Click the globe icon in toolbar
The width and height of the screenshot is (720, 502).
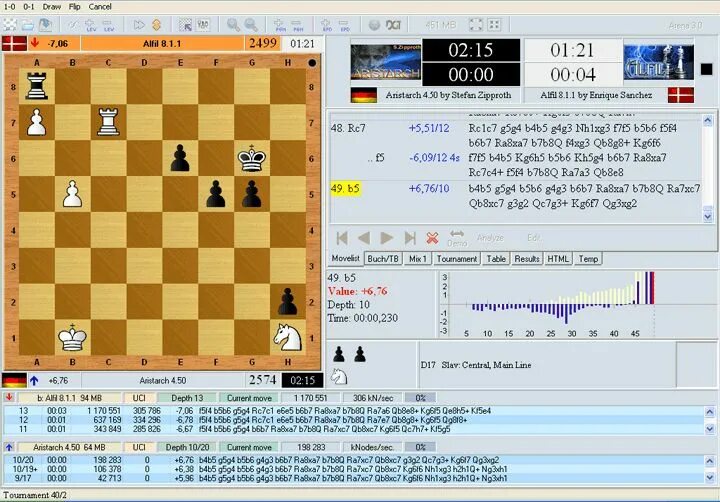coord(374,25)
